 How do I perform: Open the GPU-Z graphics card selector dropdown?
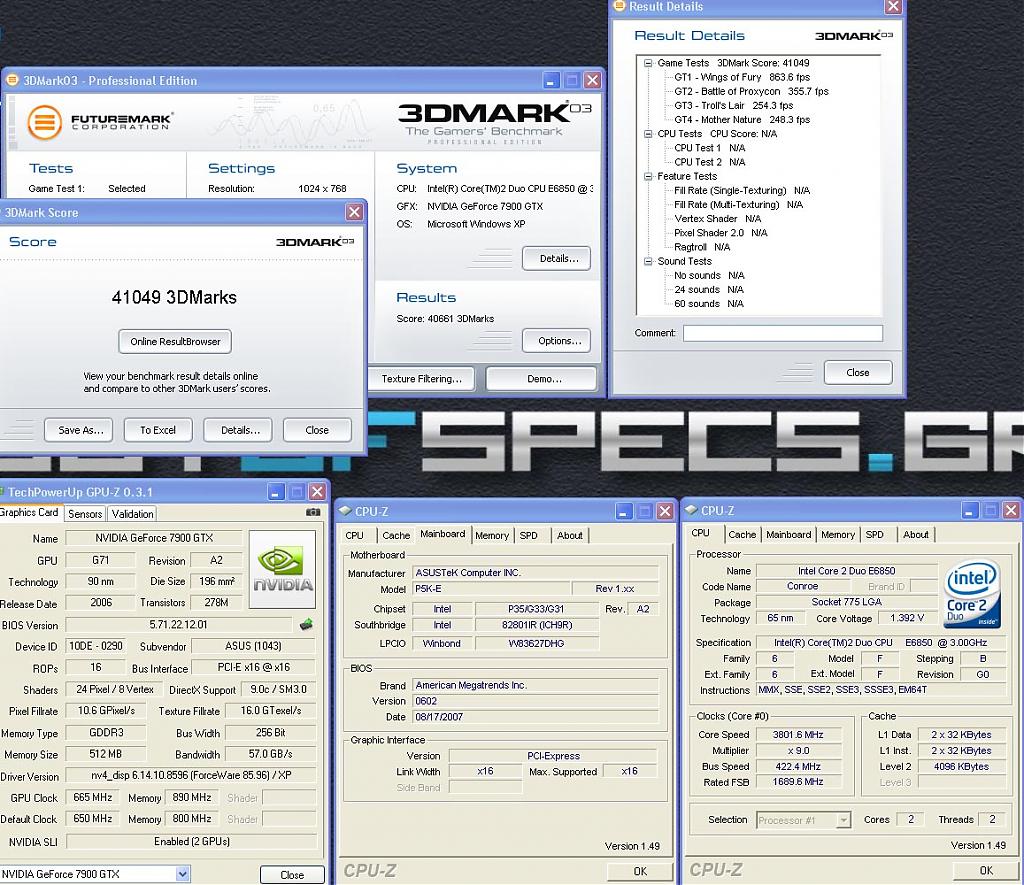click(x=183, y=874)
